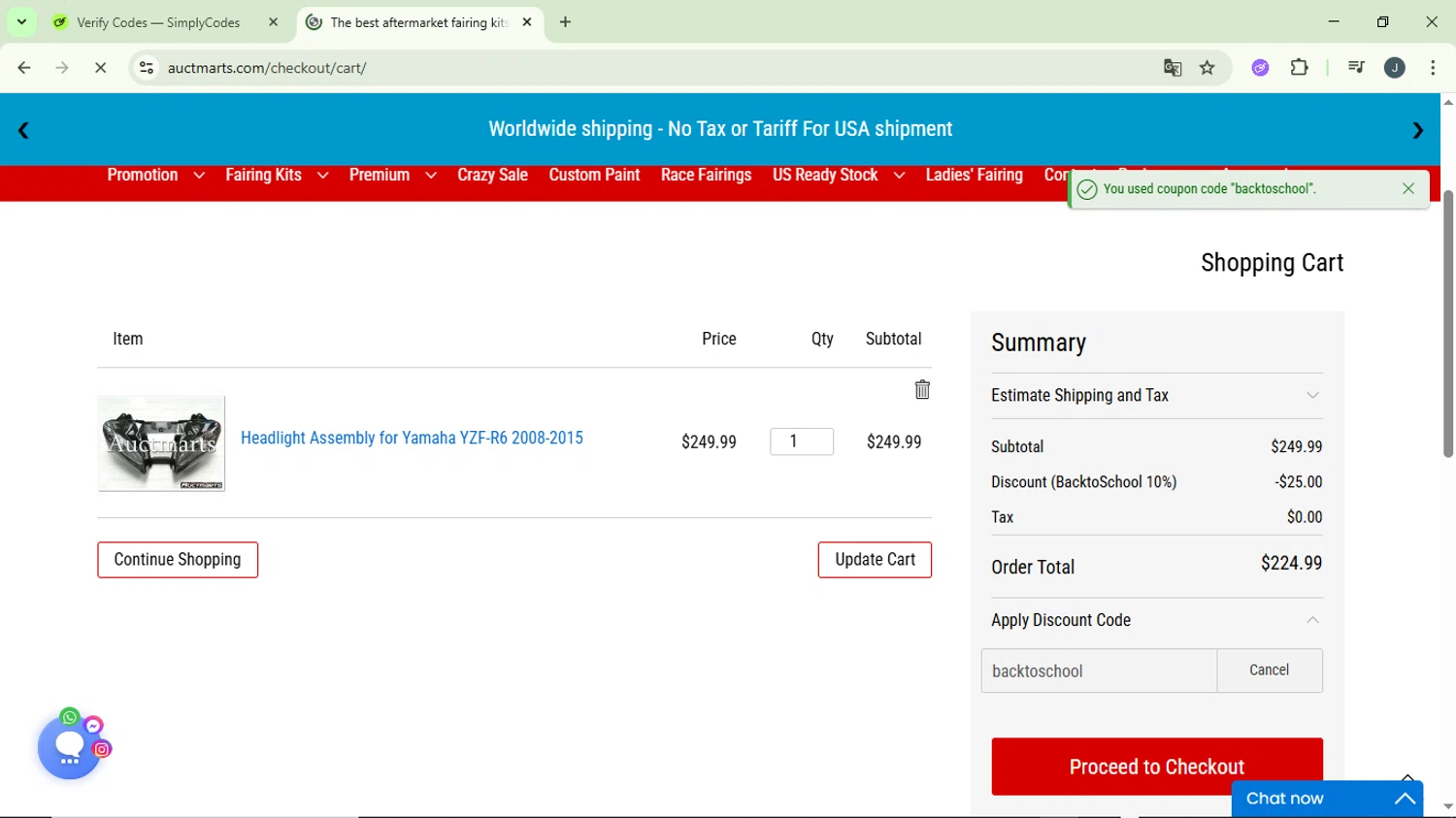Open the Headlight Assembly for Yamaha YZF-R6 link

[412, 438]
